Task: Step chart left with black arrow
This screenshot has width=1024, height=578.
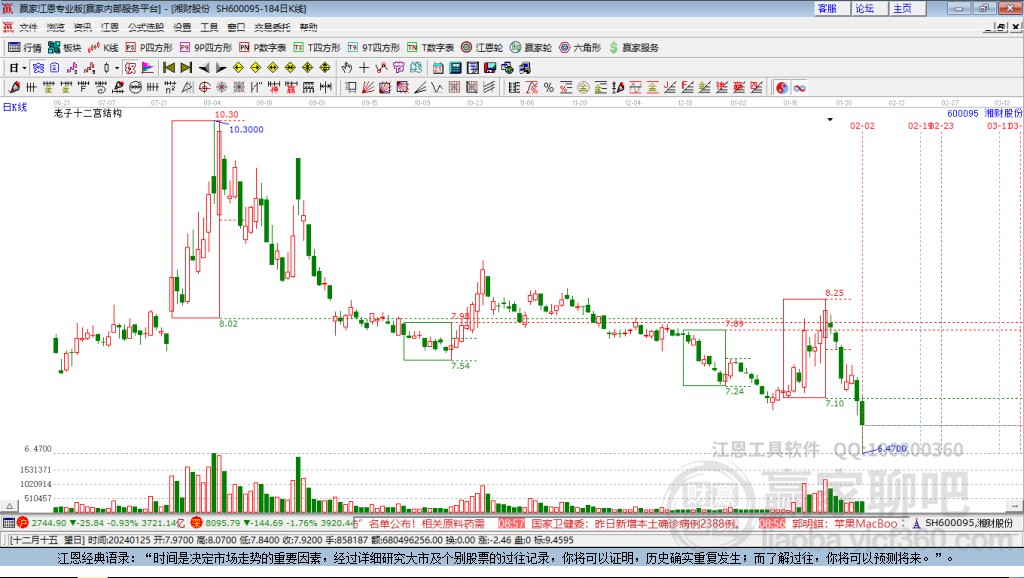Action: (x=204, y=68)
